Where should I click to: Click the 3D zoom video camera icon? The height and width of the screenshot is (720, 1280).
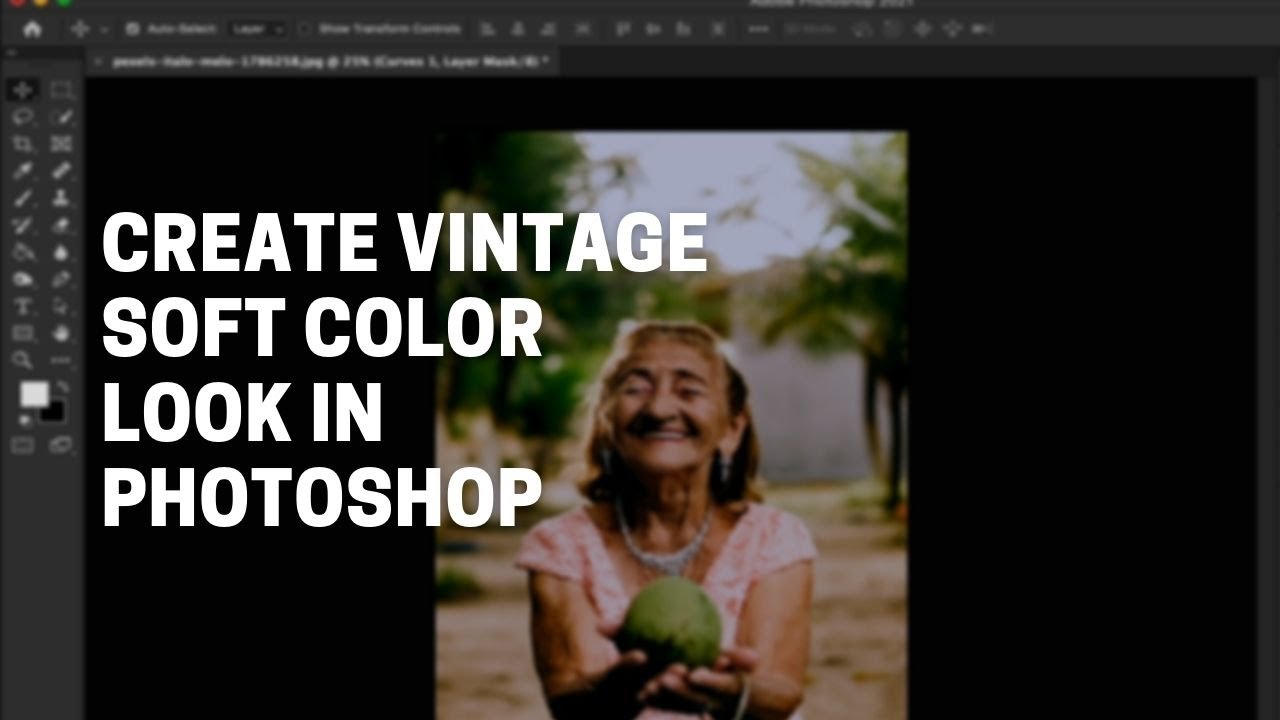tap(984, 29)
